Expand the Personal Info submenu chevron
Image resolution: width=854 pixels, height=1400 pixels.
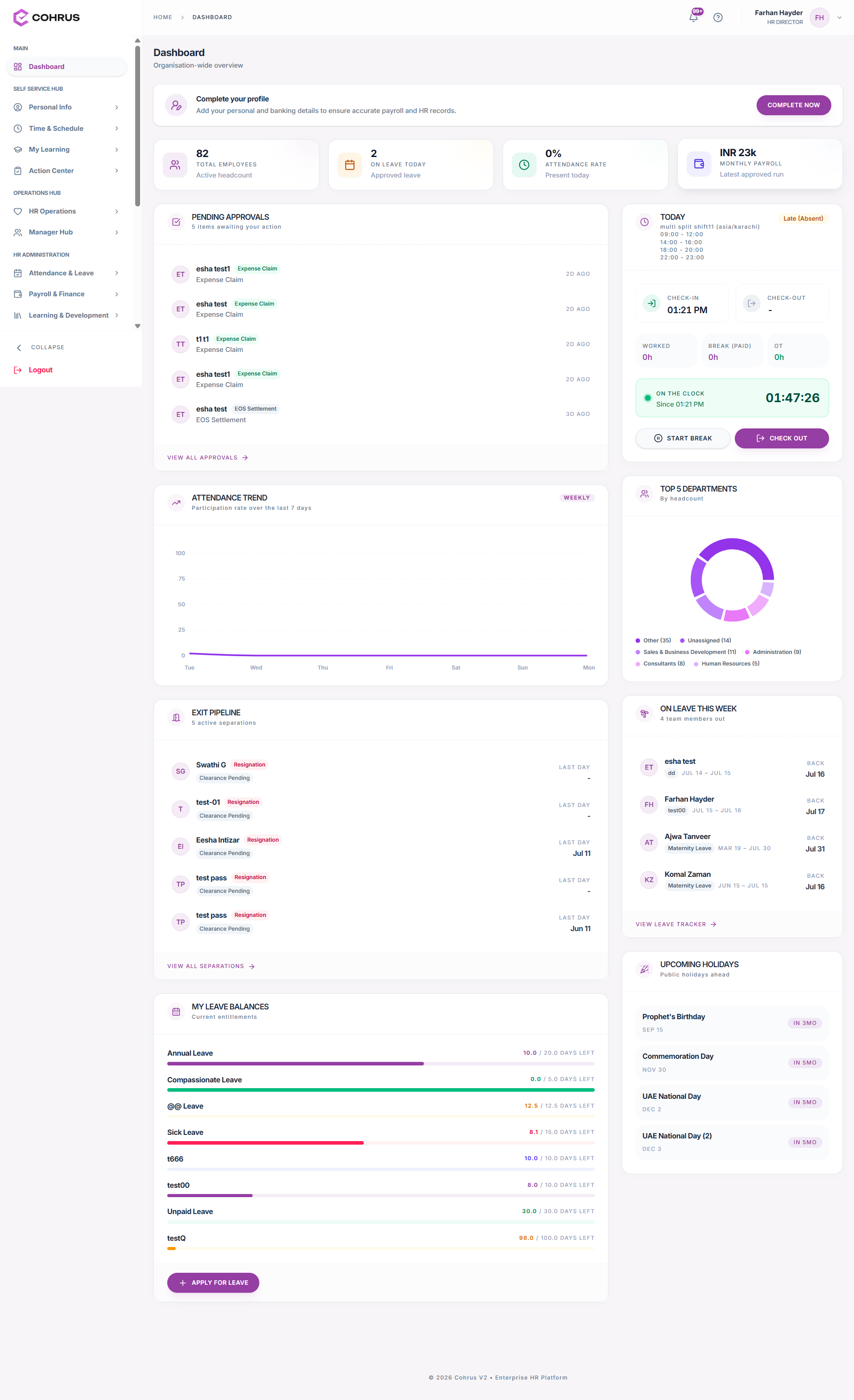tap(117, 107)
